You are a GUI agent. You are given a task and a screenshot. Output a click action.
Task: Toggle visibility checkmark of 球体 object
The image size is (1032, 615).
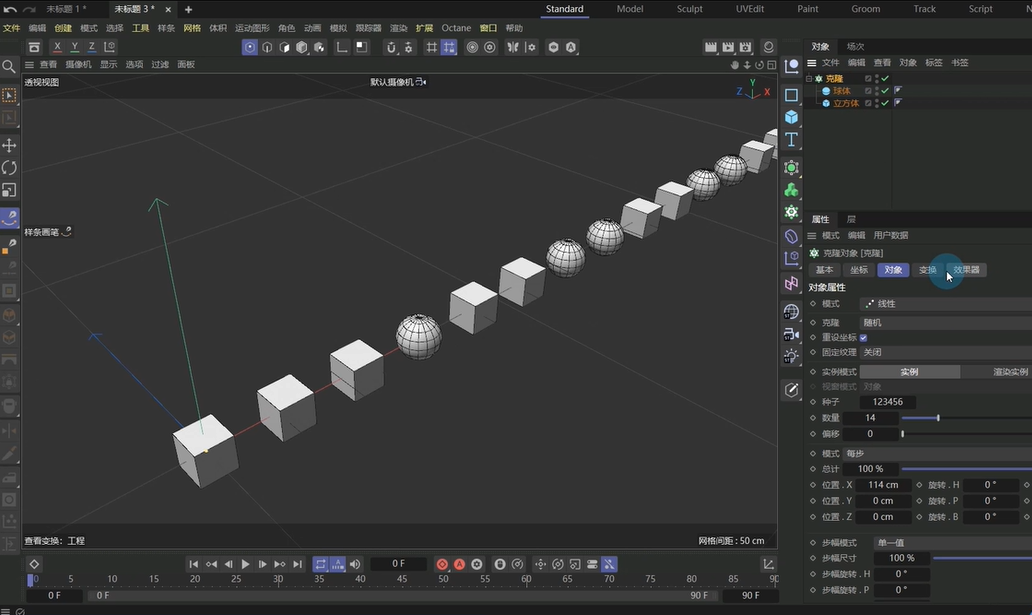[x=885, y=91]
